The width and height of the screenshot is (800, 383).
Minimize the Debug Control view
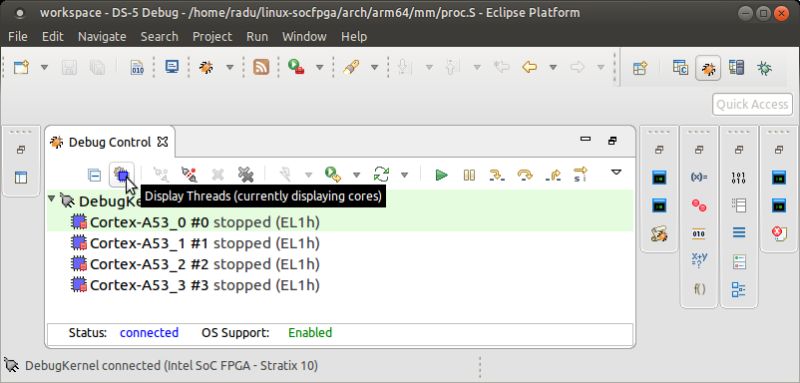586,138
